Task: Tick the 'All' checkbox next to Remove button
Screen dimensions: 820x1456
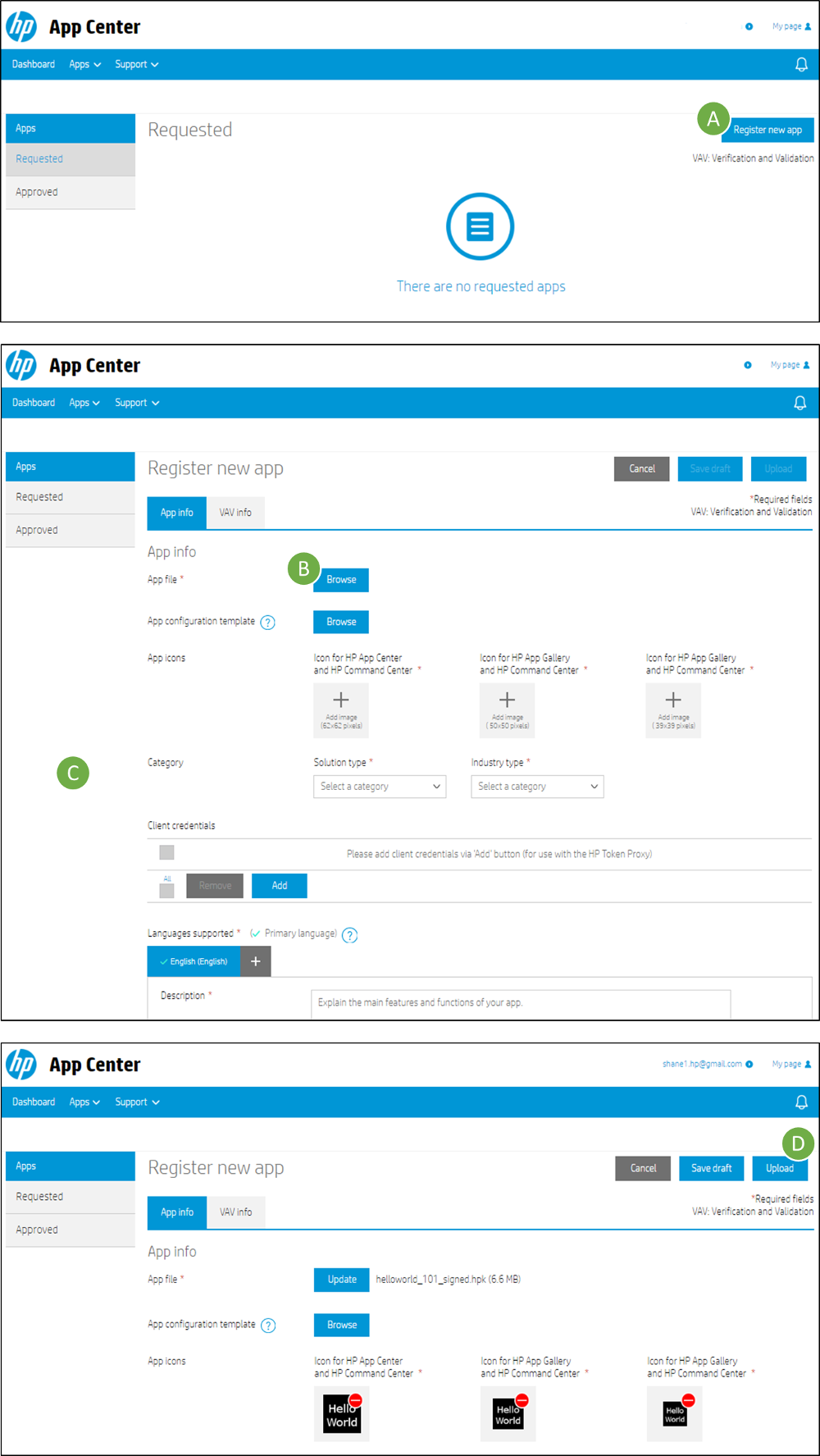Action: 166,891
